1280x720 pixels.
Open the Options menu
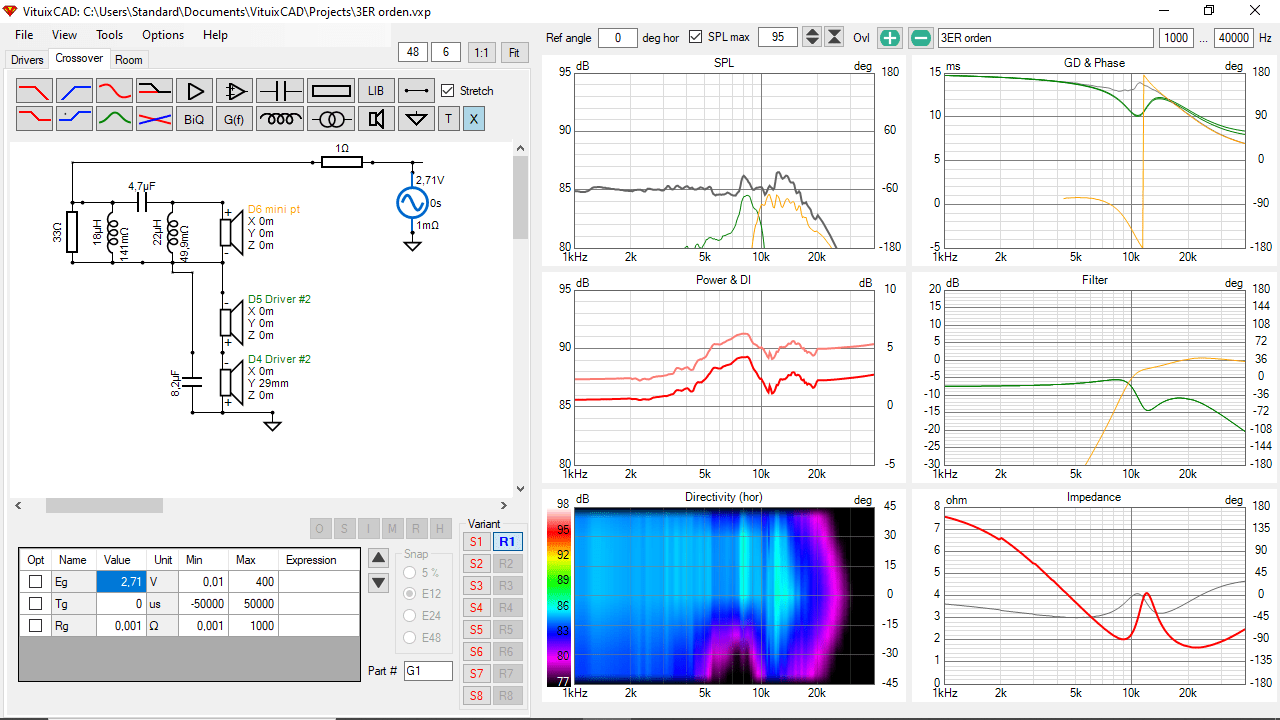[x=163, y=35]
